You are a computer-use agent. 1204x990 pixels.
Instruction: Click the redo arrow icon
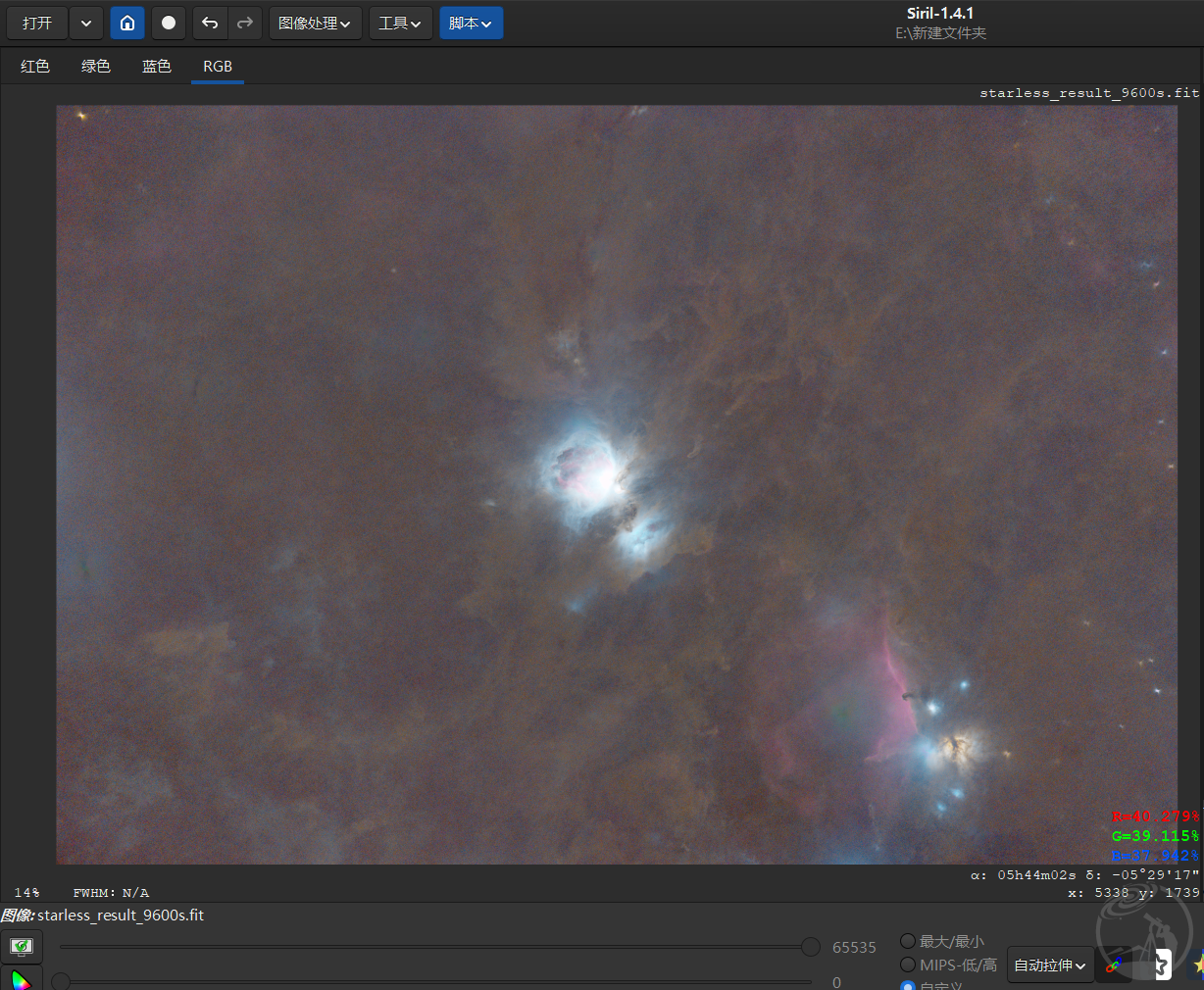245,23
